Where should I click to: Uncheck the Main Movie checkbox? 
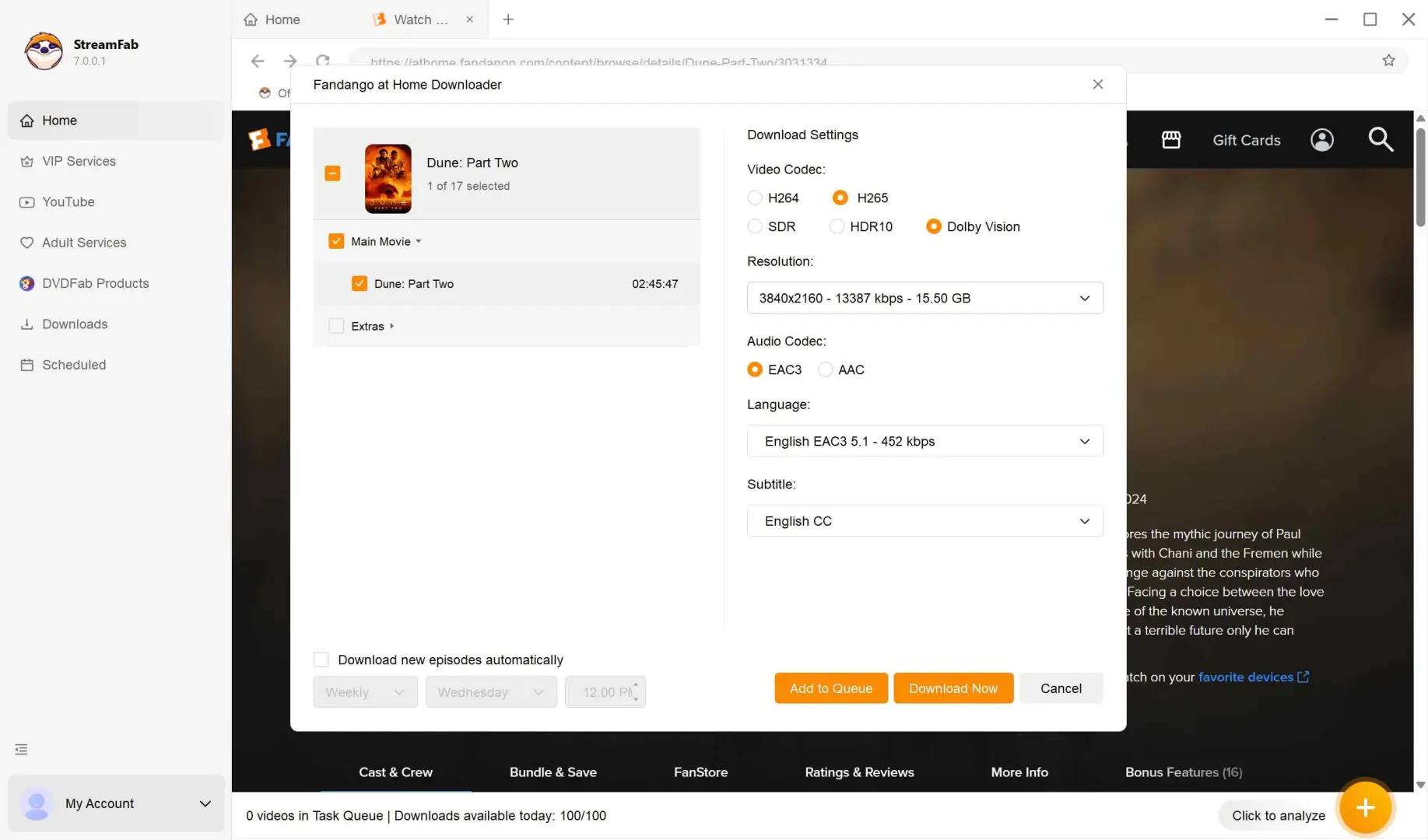pos(336,241)
